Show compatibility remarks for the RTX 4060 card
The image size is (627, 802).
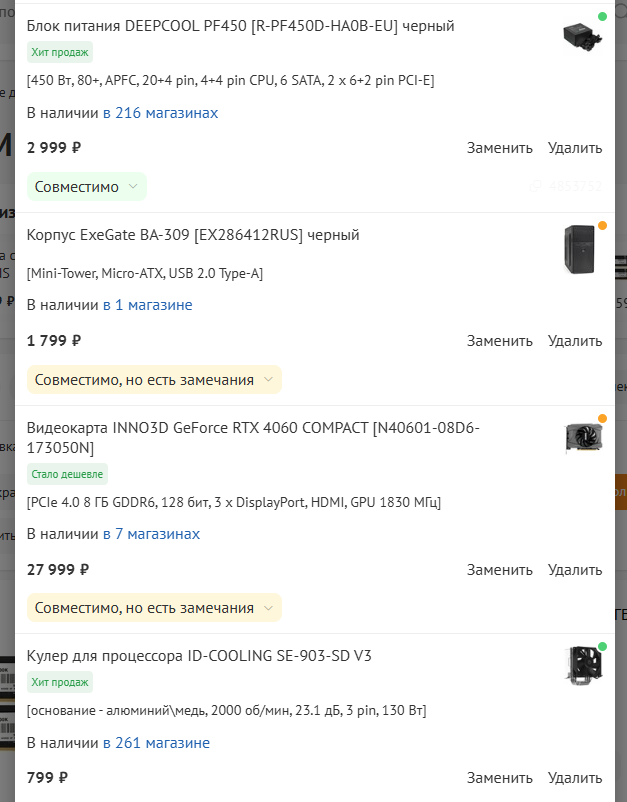tap(154, 608)
